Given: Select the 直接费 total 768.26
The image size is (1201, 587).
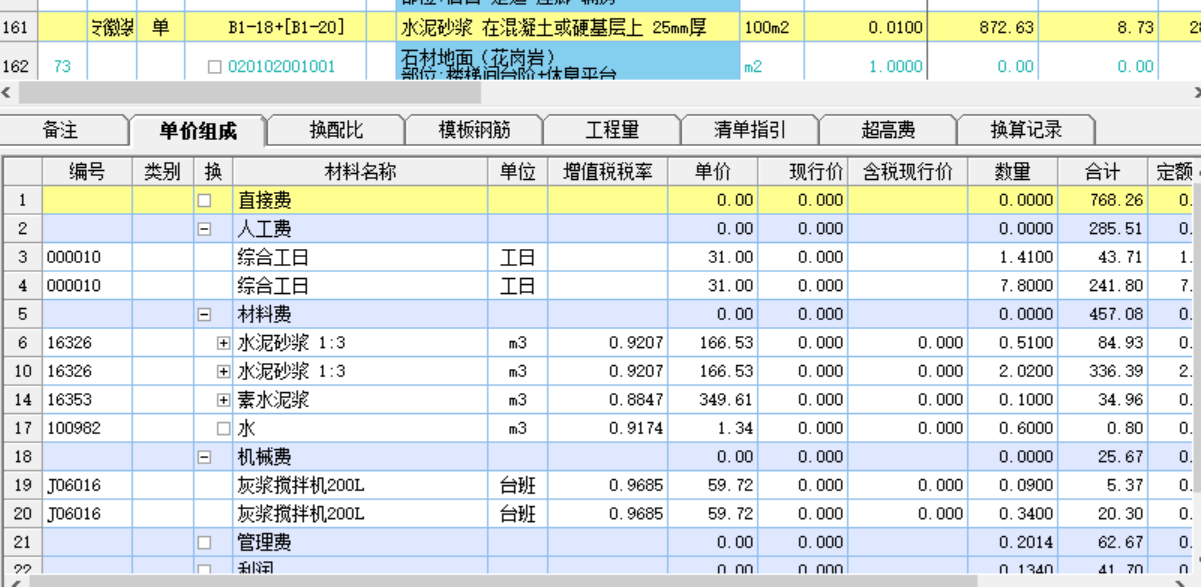Looking at the screenshot, I should 1102,200.
